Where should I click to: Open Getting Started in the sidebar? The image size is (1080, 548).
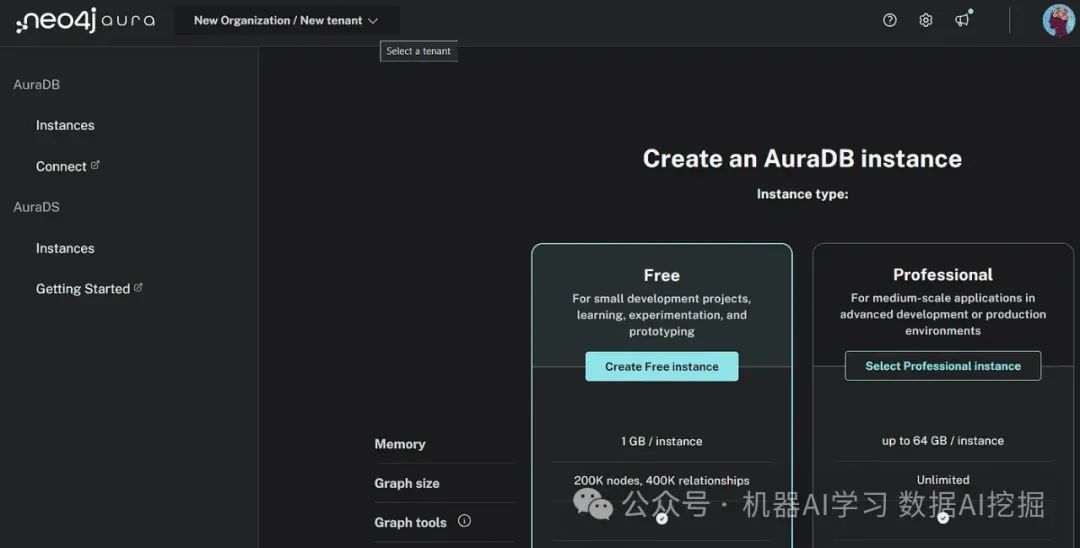(x=83, y=289)
